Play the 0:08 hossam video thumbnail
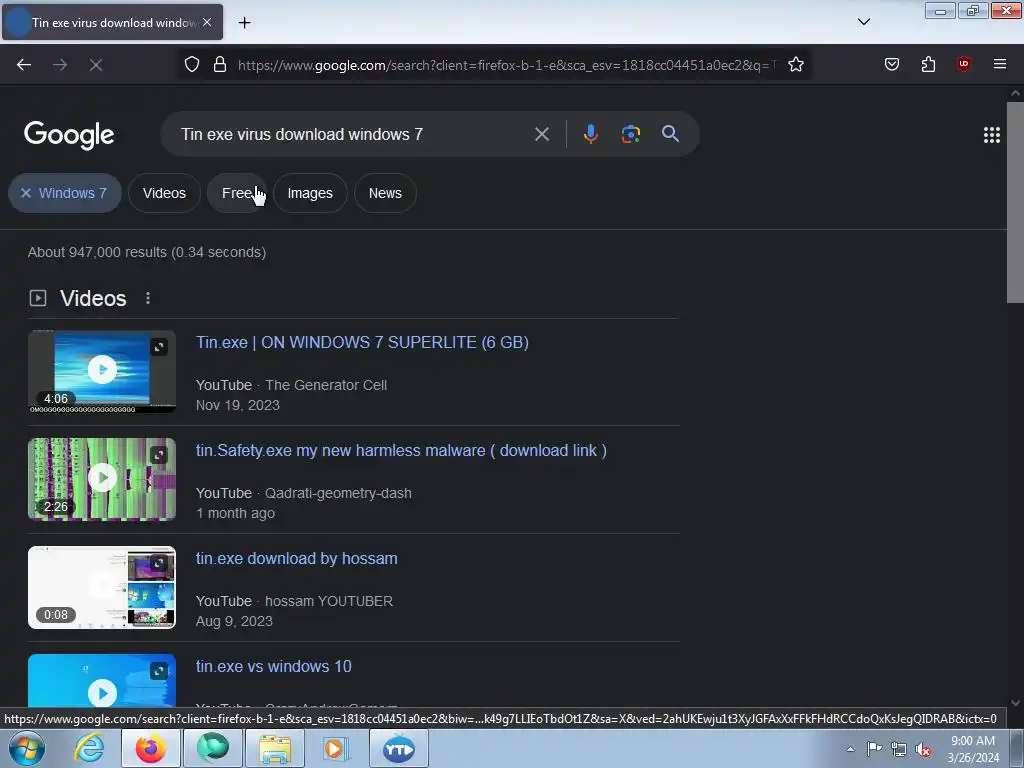The width and height of the screenshot is (1024, 768). pyautogui.click(x=102, y=587)
